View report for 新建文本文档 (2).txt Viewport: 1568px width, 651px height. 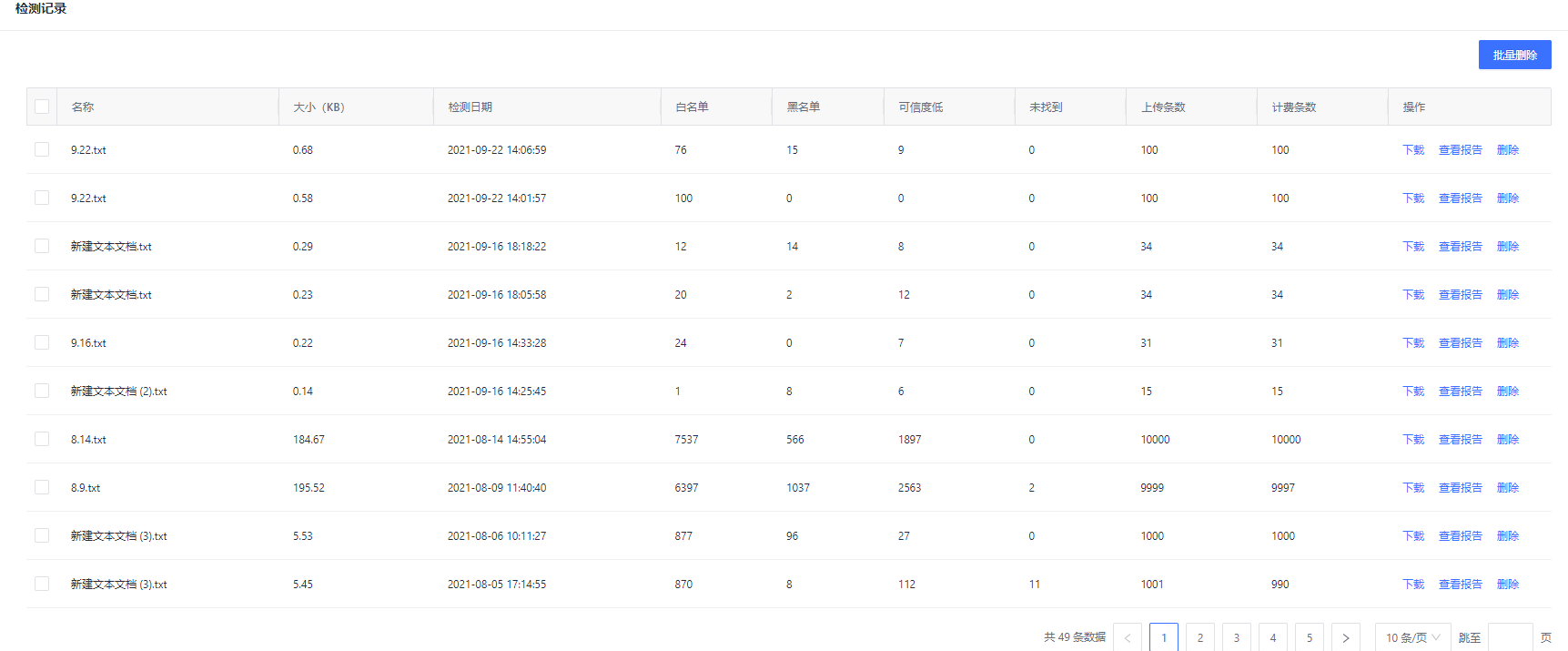click(x=1461, y=392)
